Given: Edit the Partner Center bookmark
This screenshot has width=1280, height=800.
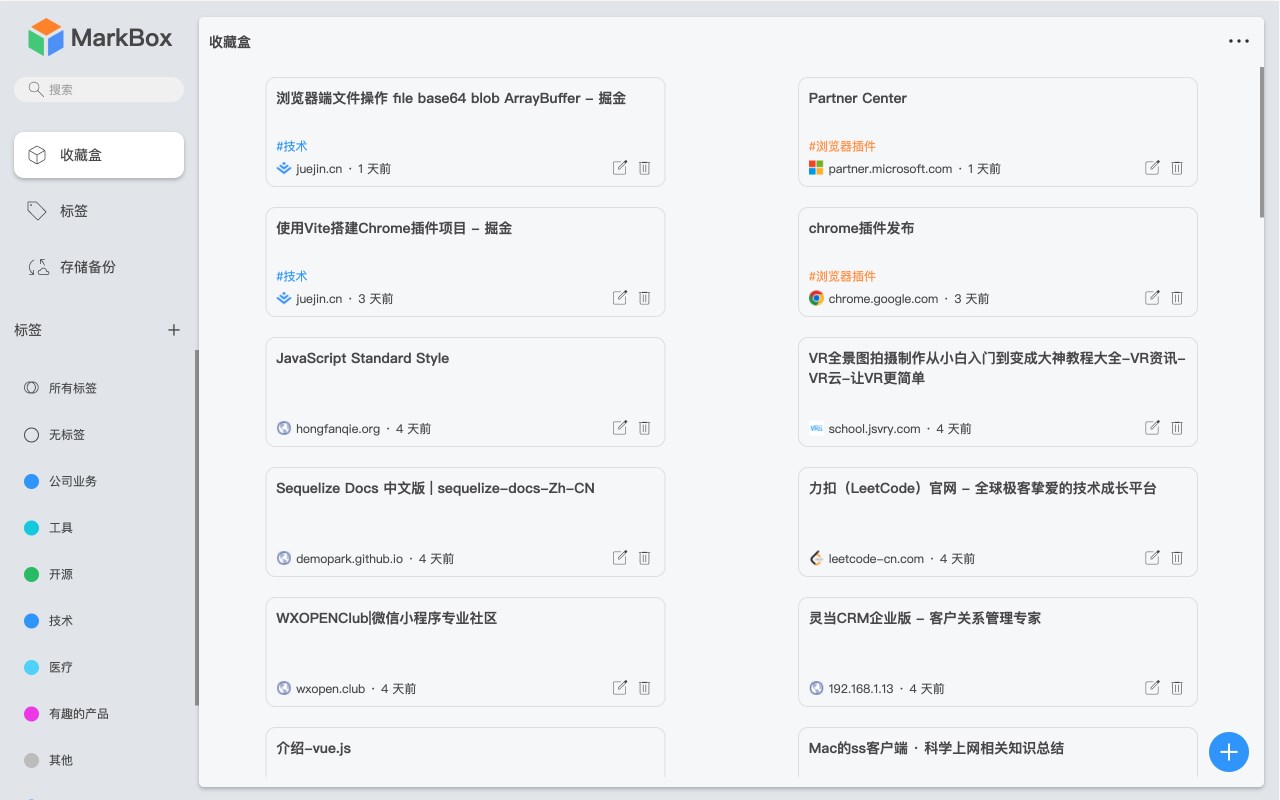Looking at the screenshot, I should coord(1152,168).
